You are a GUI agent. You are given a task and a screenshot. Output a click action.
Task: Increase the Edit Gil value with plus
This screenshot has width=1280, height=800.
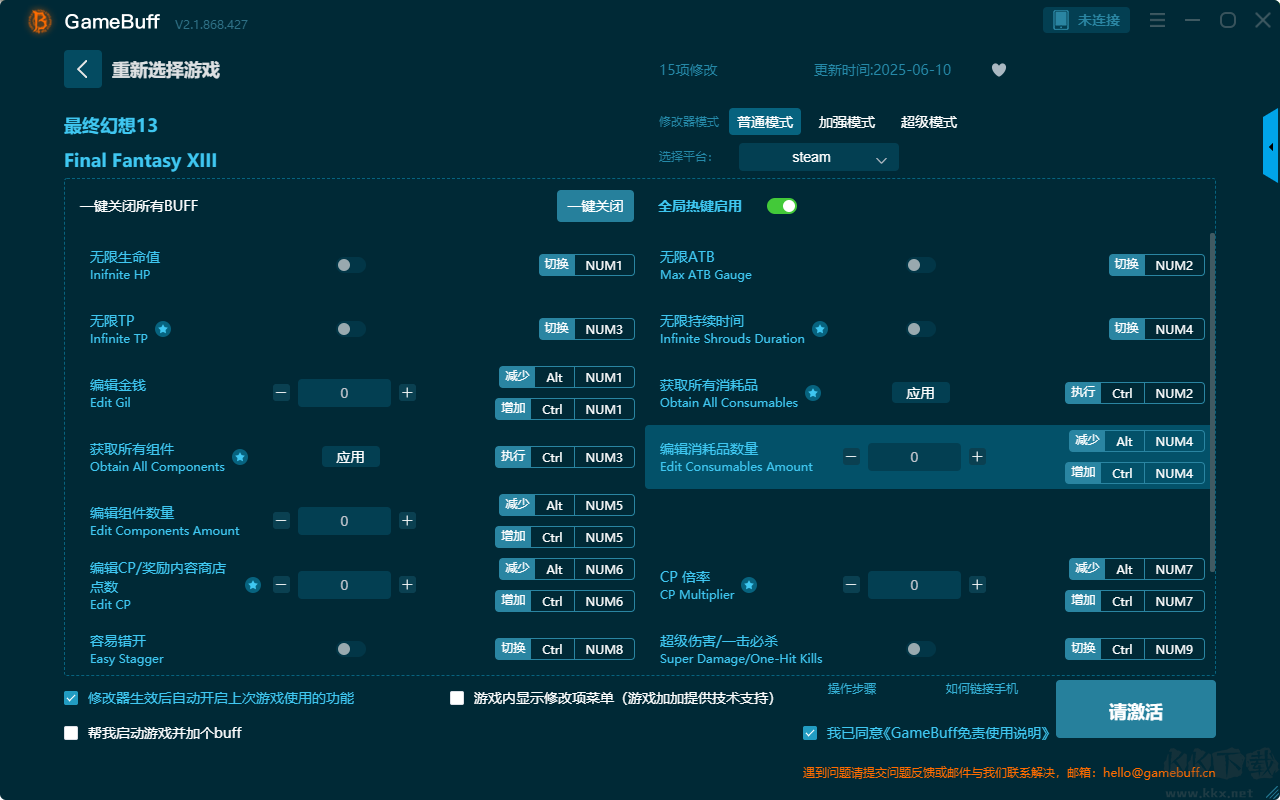tap(407, 393)
